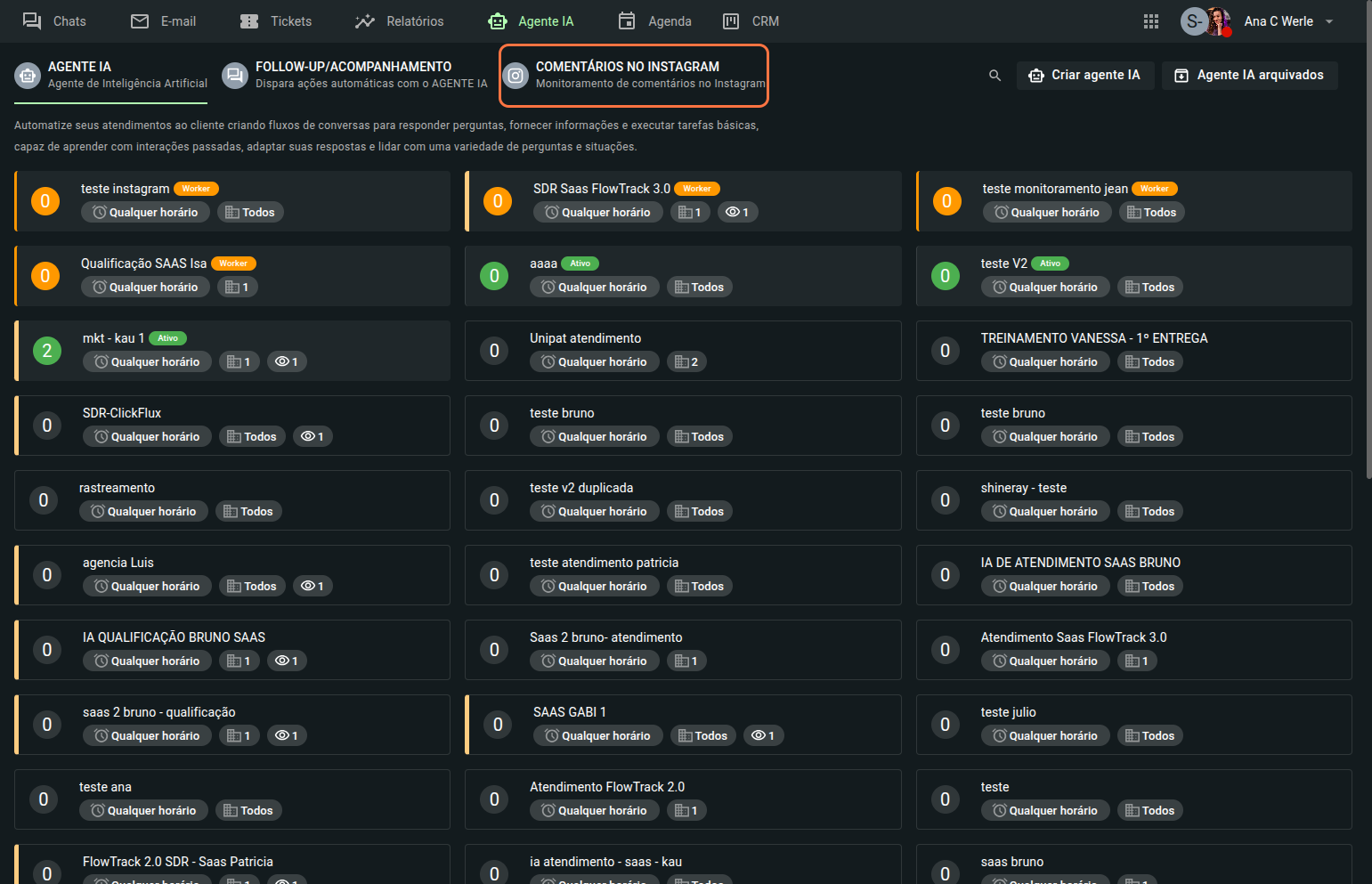Click Criar agente IA button
The height and width of the screenshot is (884, 1372).
pos(1084,76)
